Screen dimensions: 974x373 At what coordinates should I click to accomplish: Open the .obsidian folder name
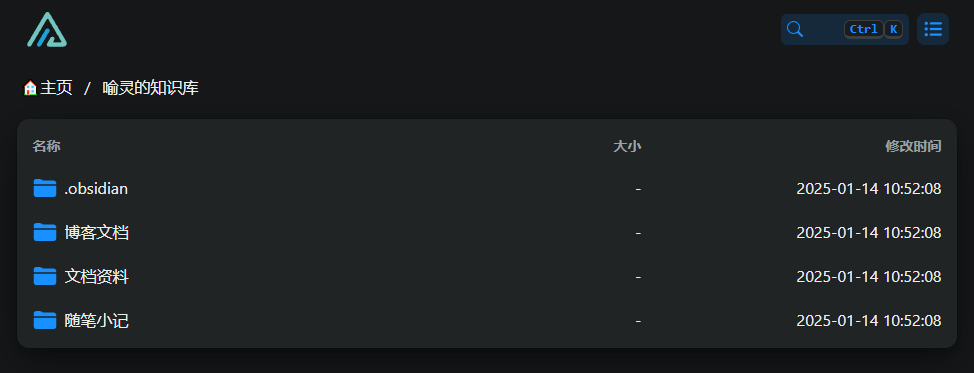(96, 188)
